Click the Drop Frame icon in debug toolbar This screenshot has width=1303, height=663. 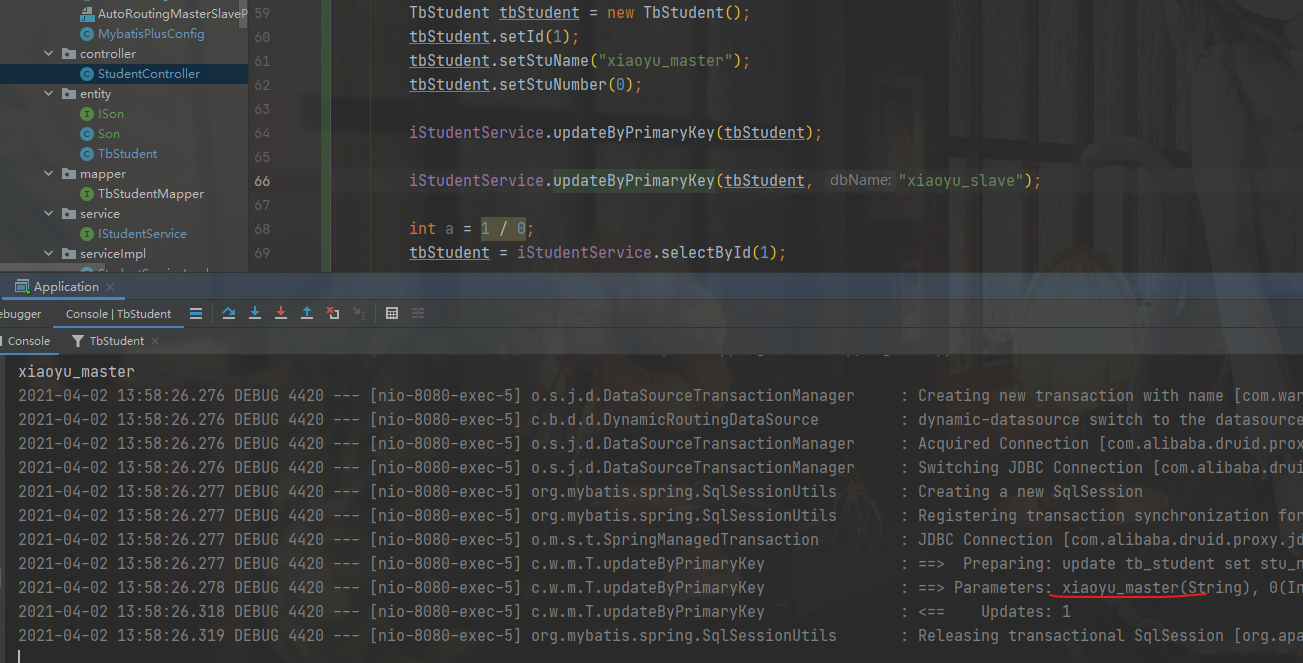333,313
